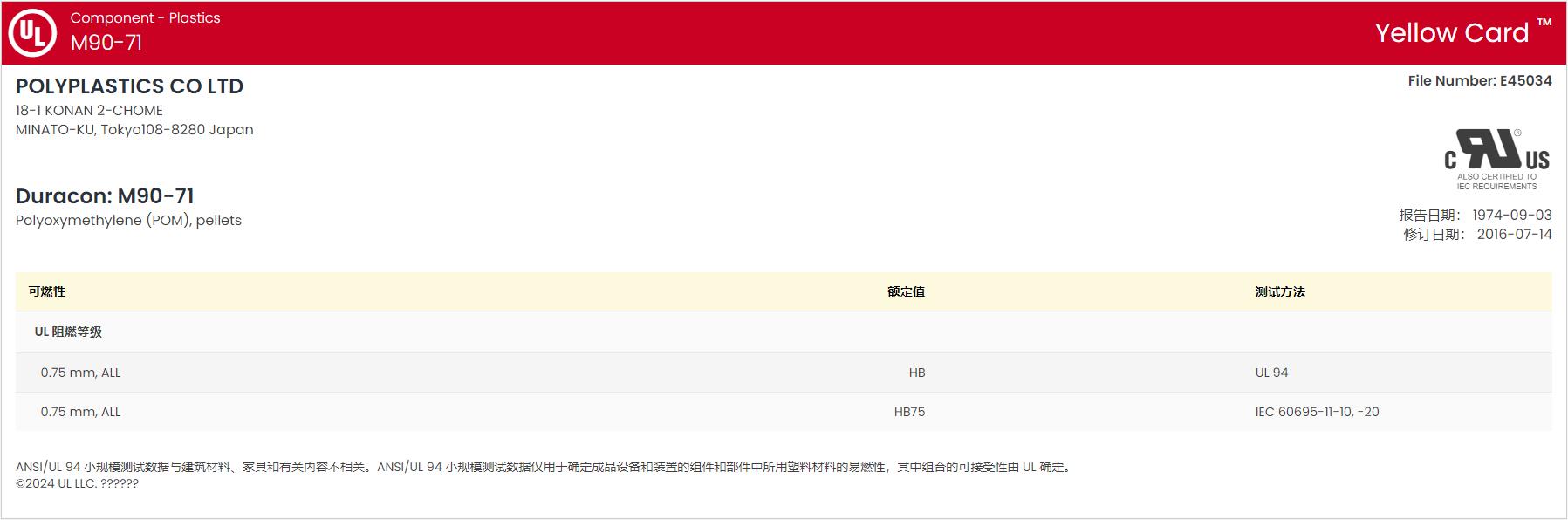Click the Duracon: M90-71 heading
1568x520 pixels.
coord(105,196)
